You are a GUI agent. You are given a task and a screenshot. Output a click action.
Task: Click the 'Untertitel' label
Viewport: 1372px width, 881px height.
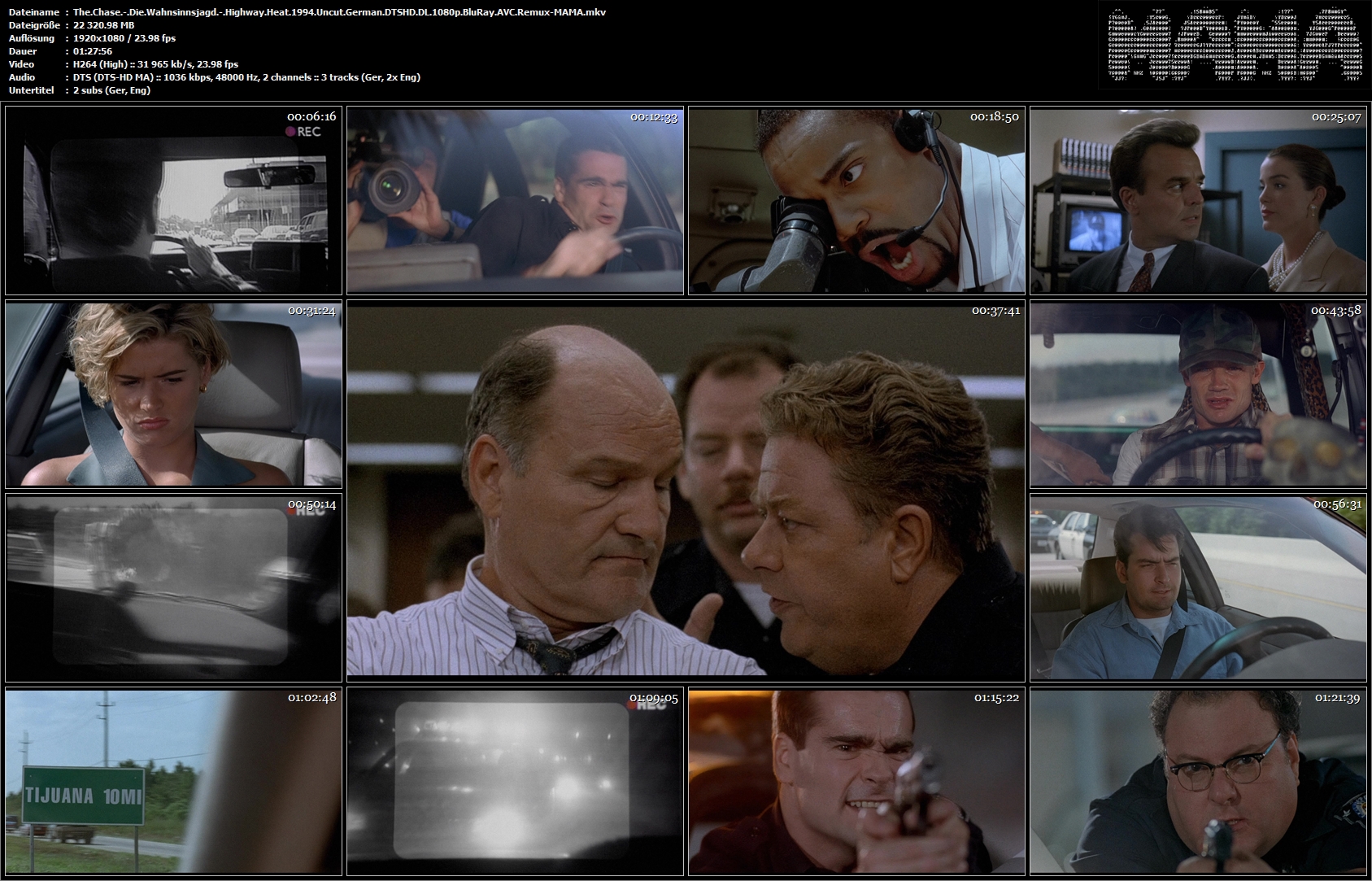click(x=32, y=90)
